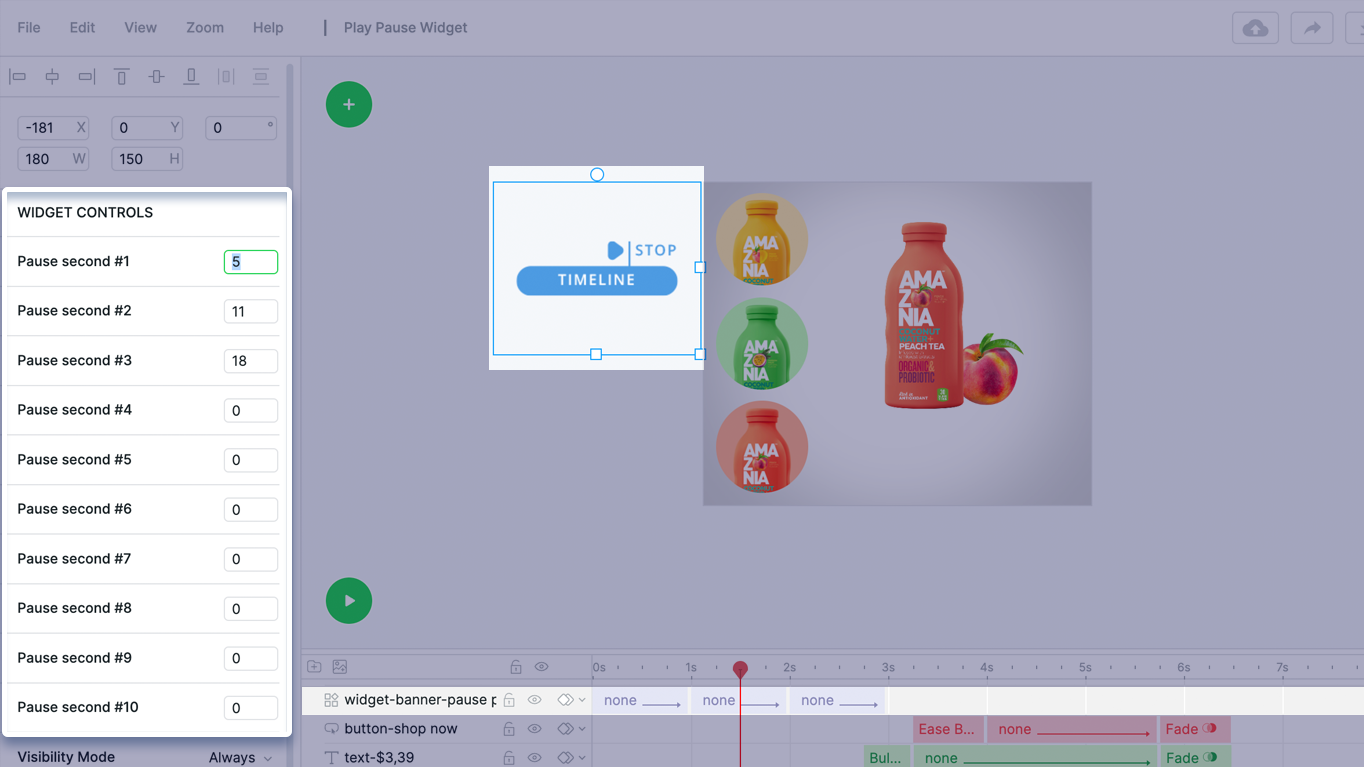Click the height H field

(147, 159)
